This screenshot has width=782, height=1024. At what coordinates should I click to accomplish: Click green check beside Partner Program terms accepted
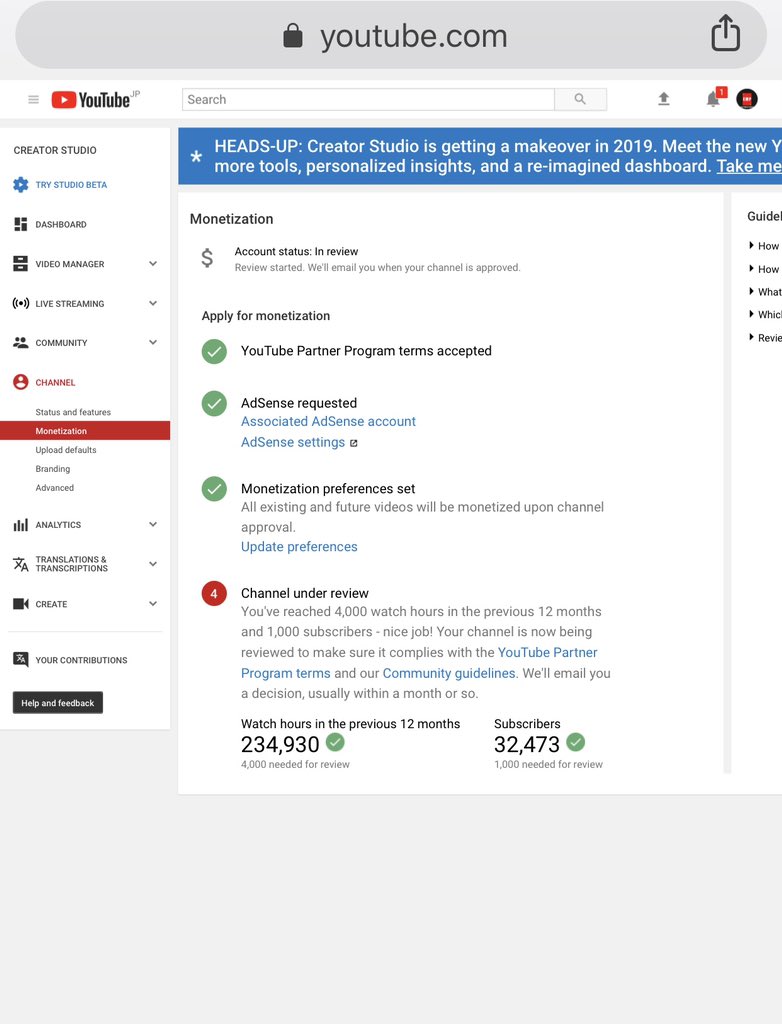[214, 351]
